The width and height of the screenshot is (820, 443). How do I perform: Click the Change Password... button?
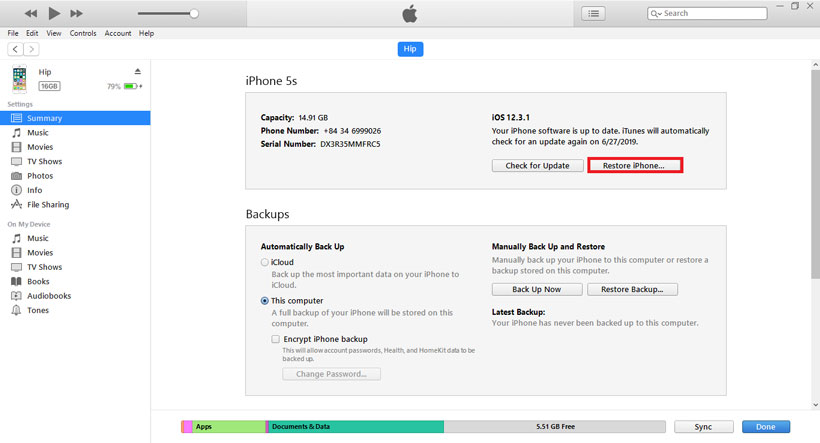point(332,374)
